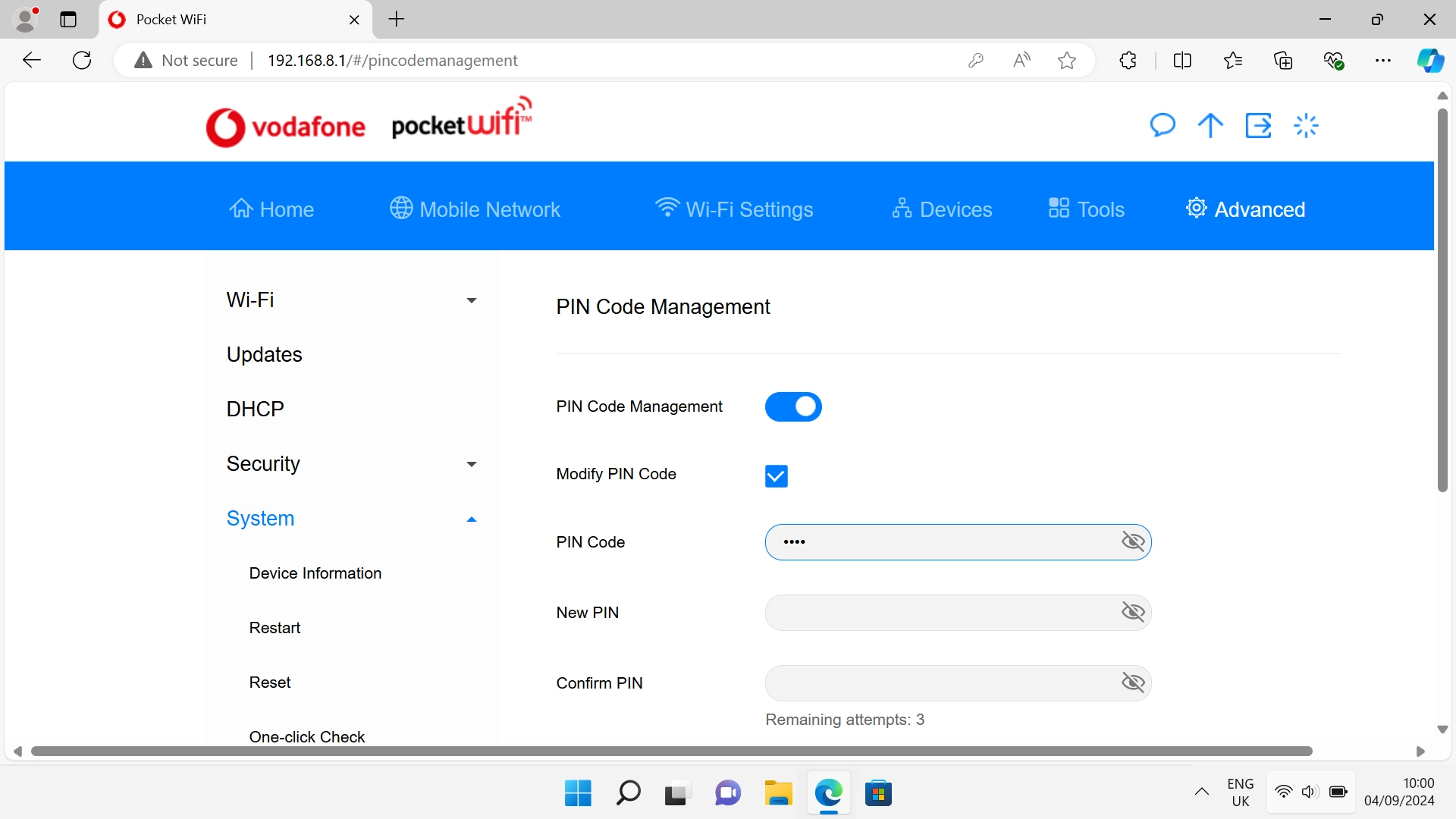
Task: Click the New PIN input field
Action: coord(939,613)
